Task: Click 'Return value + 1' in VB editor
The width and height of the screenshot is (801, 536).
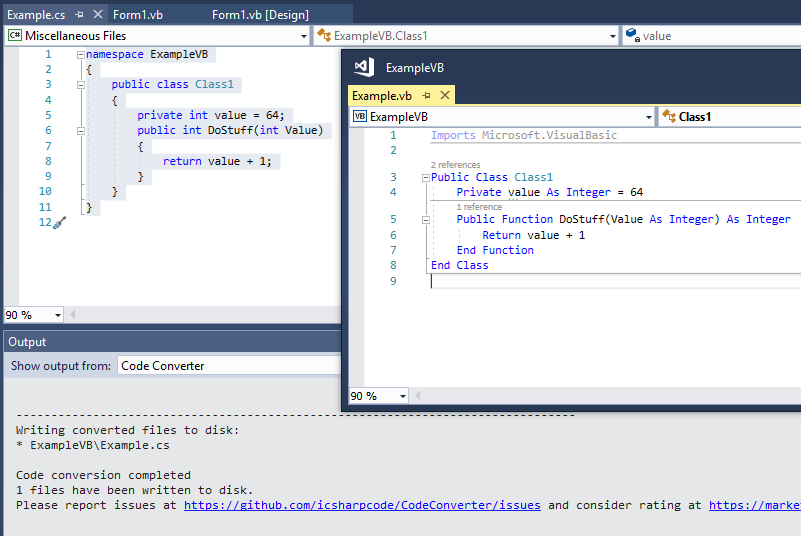Action: (533, 236)
